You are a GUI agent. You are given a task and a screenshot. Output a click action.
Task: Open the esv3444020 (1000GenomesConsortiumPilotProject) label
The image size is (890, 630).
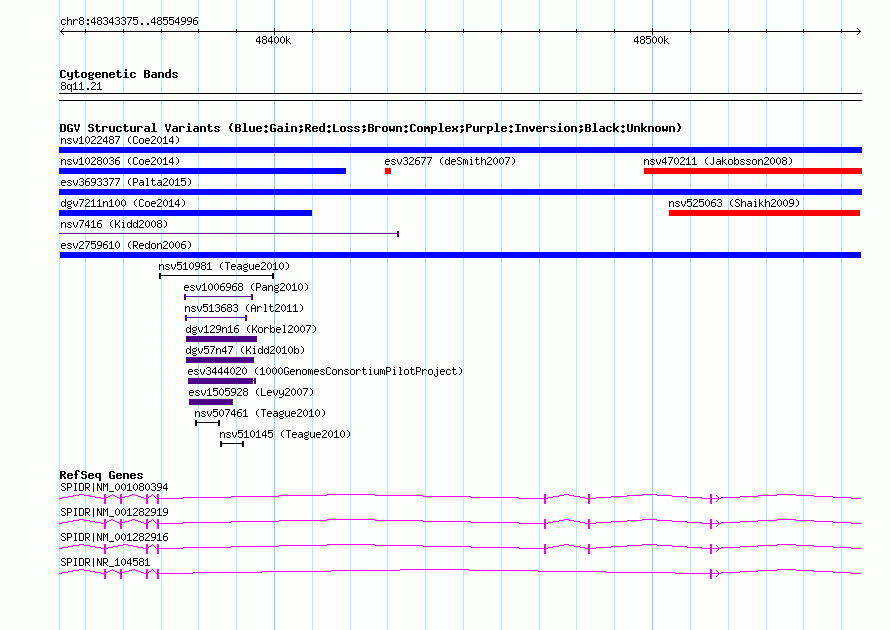click(325, 371)
